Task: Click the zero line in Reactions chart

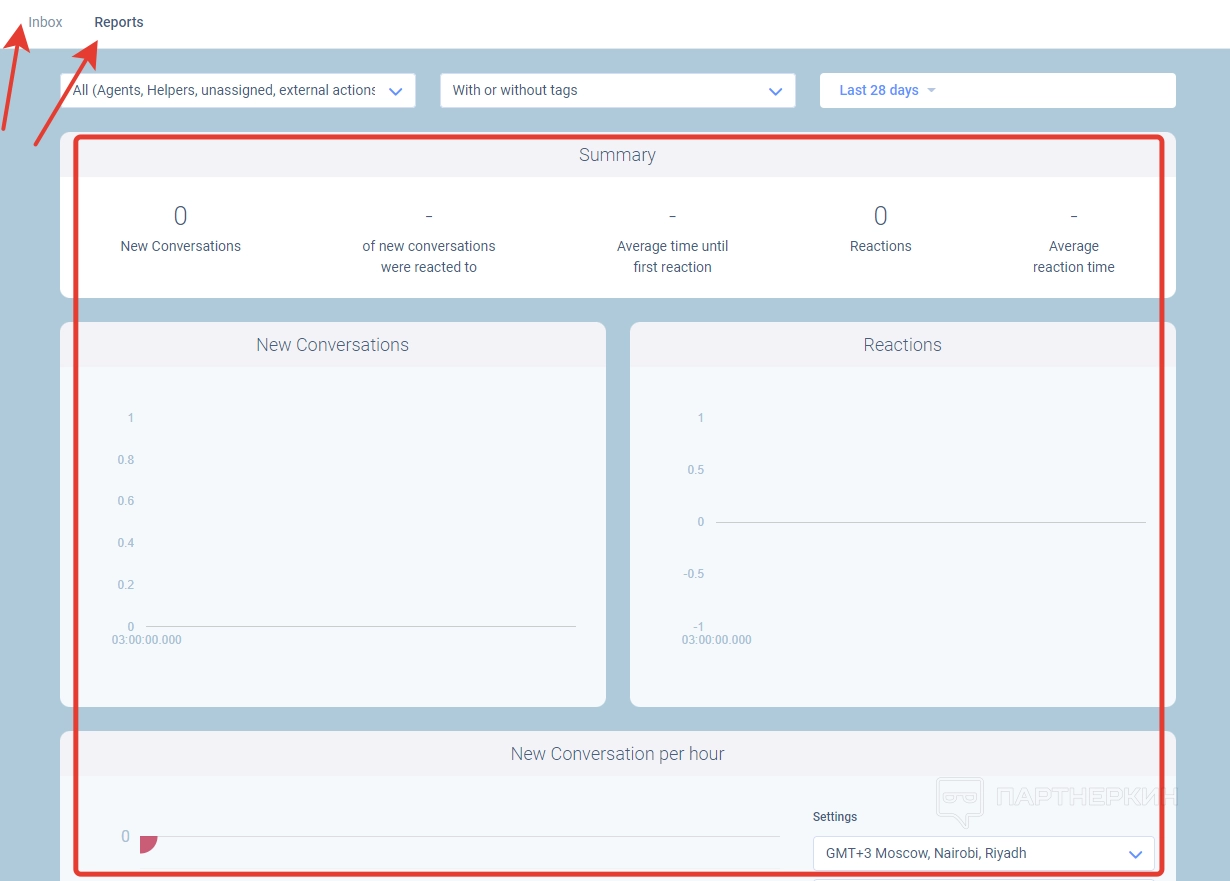Action: pyautogui.click(x=930, y=522)
